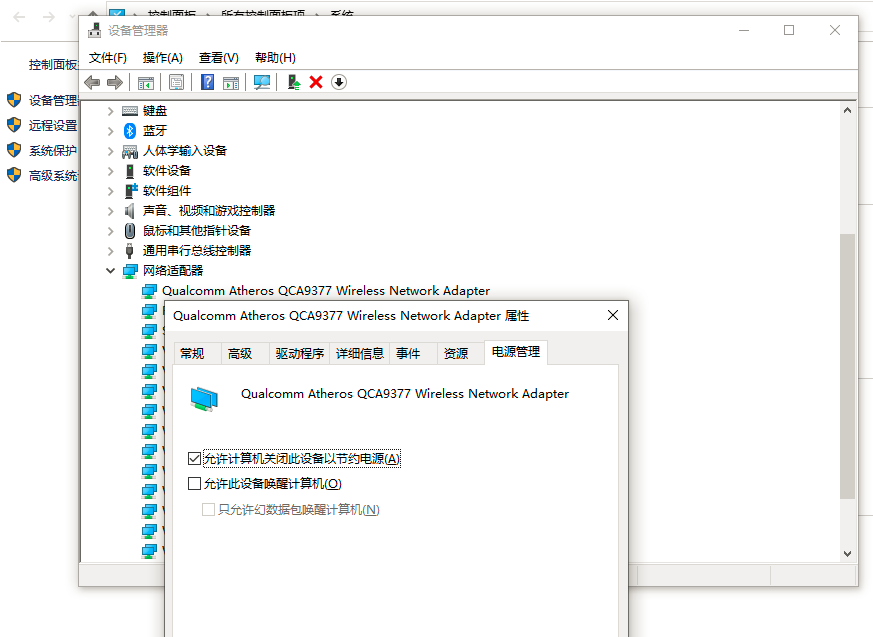Expand the 蓝牙 tree node
This screenshot has width=873, height=637.
tap(110, 131)
